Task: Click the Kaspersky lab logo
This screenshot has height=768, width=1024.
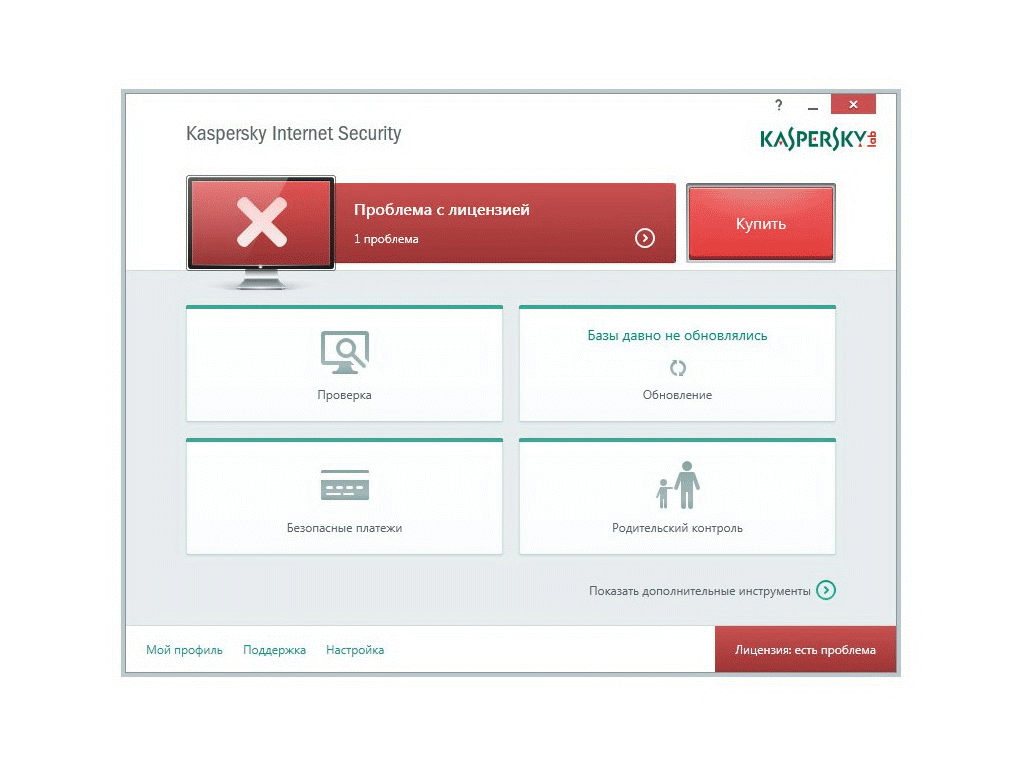Action: click(818, 139)
